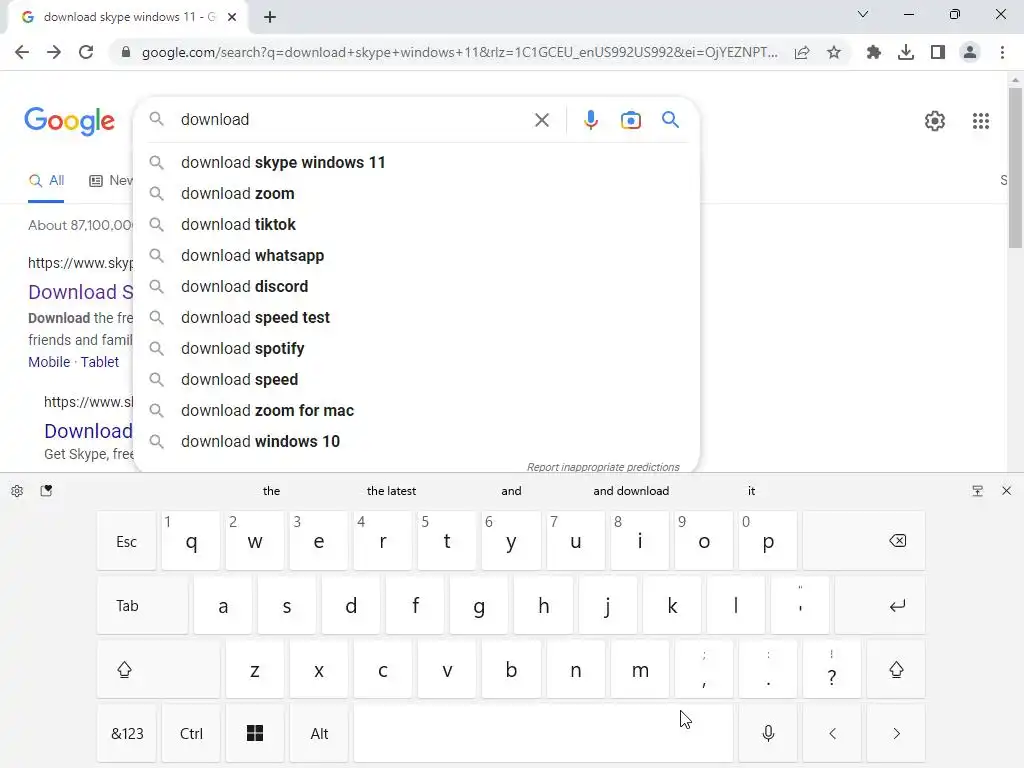1024x768 pixels.
Task: Open a new browser tab
Action: [x=270, y=17]
